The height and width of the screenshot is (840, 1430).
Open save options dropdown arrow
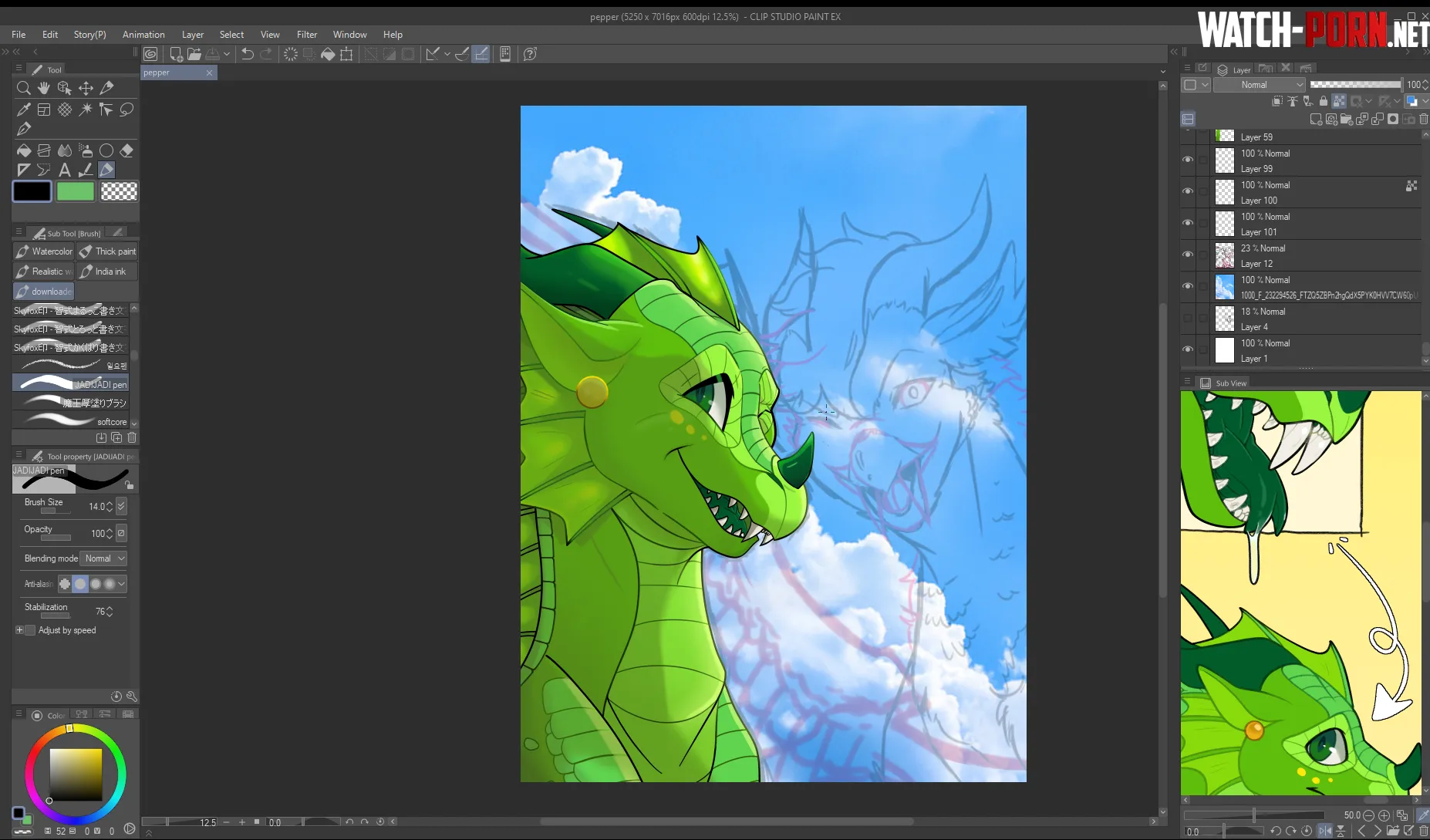point(227,54)
